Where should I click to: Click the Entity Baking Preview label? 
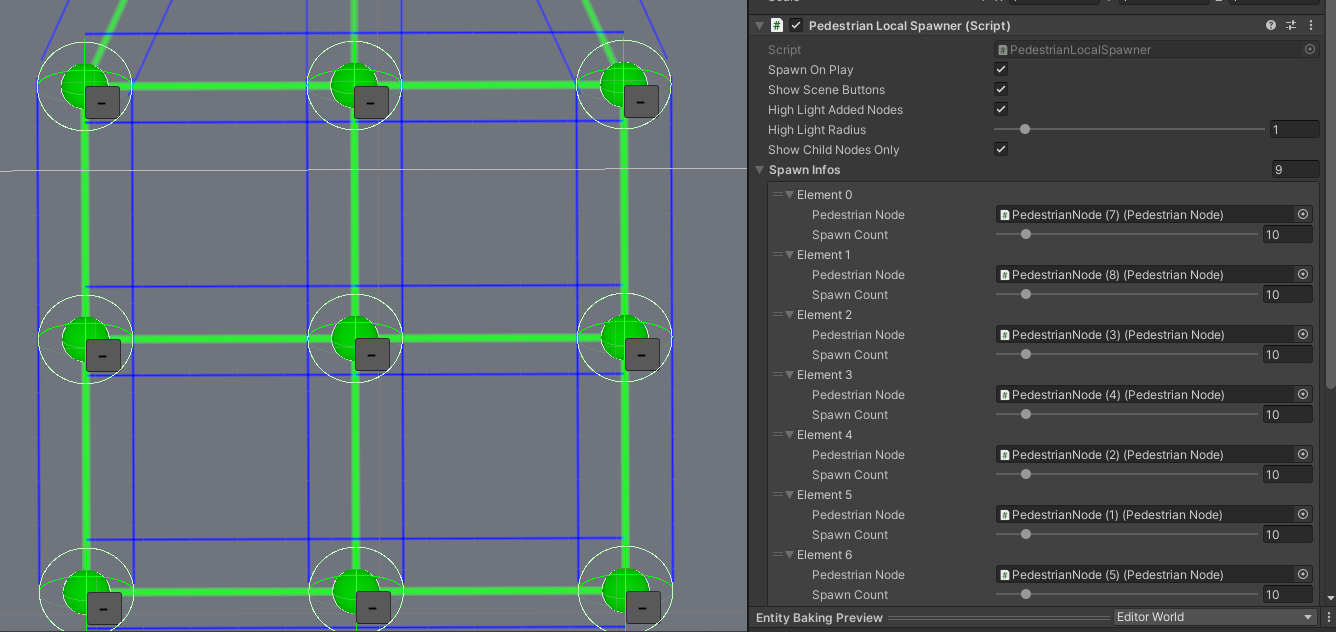click(x=819, y=618)
